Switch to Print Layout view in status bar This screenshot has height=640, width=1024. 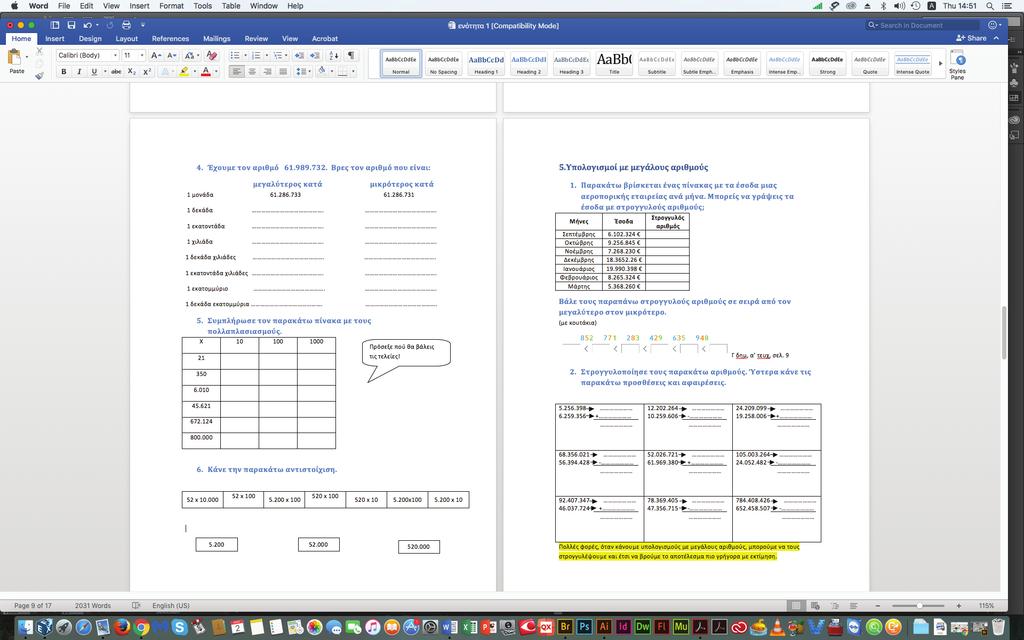pos(796,605)
